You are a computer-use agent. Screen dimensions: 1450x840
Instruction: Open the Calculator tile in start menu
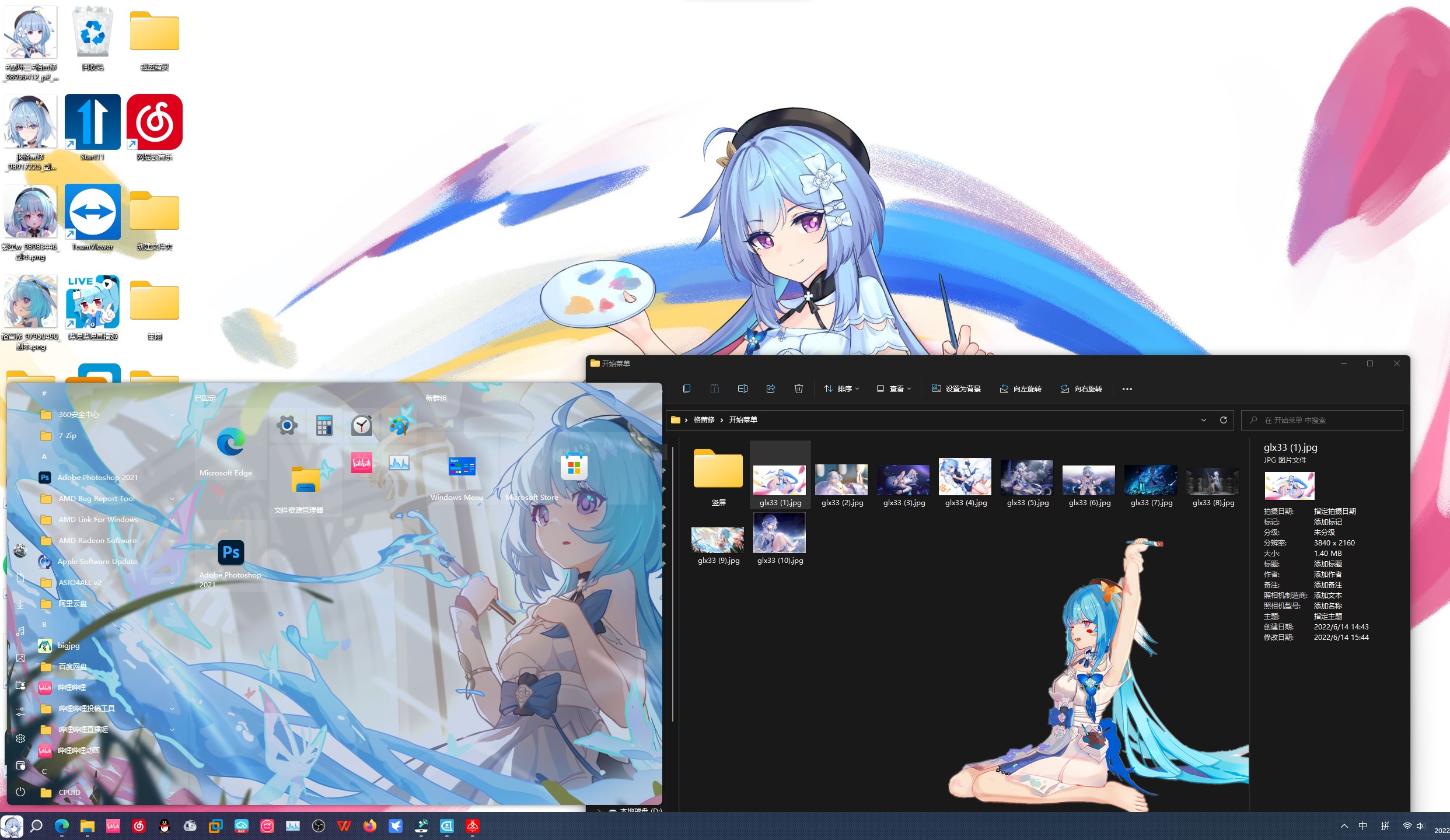click(324, 425)
